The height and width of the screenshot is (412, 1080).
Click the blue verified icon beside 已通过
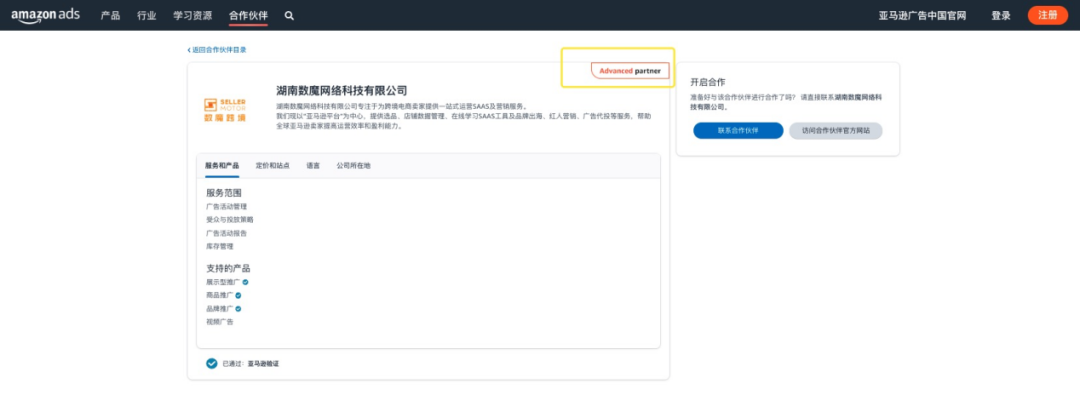(x=211, y=363)
